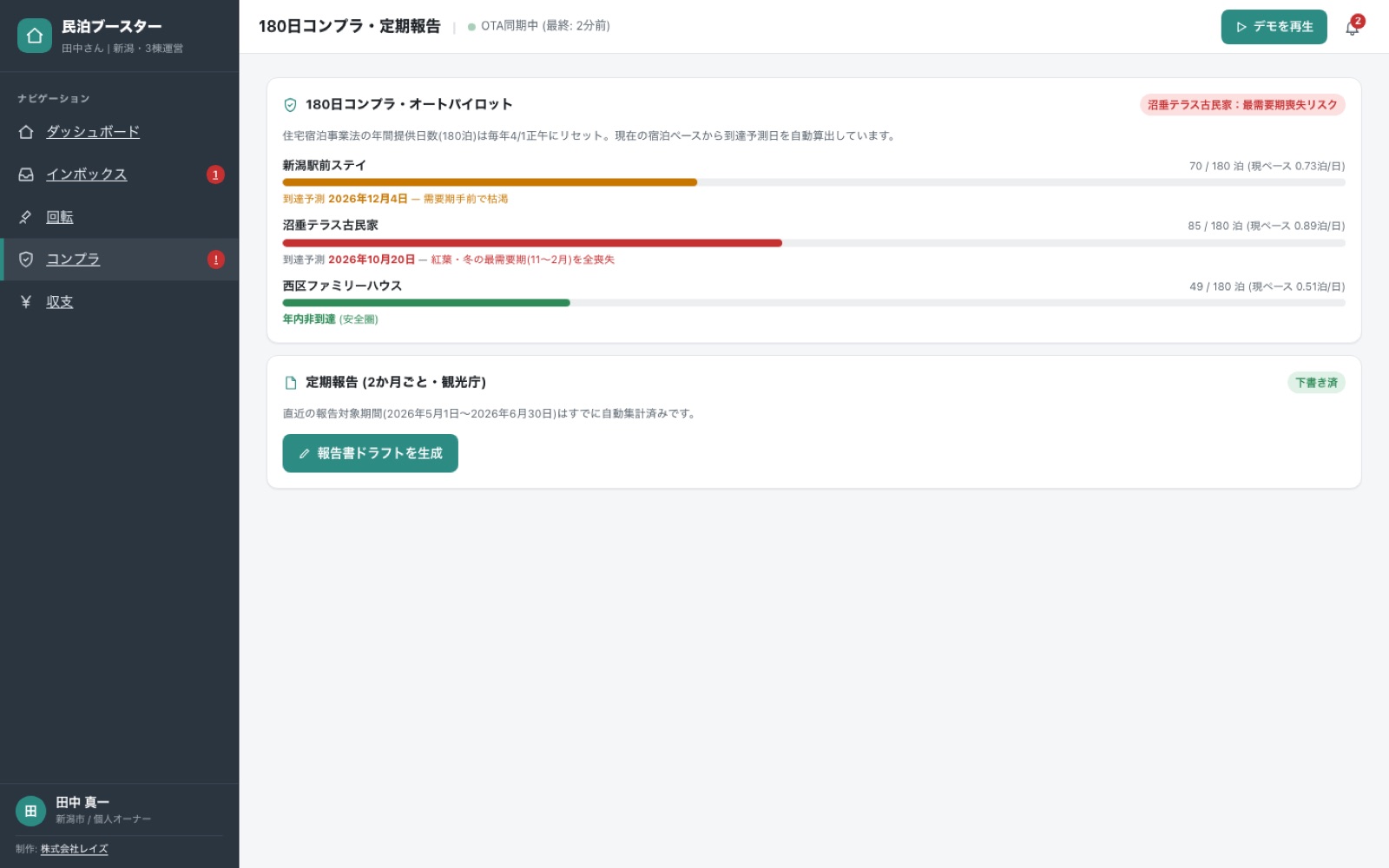
Task: Follow the 株式会社レイズ link
Action: click(x=75, y=849)
